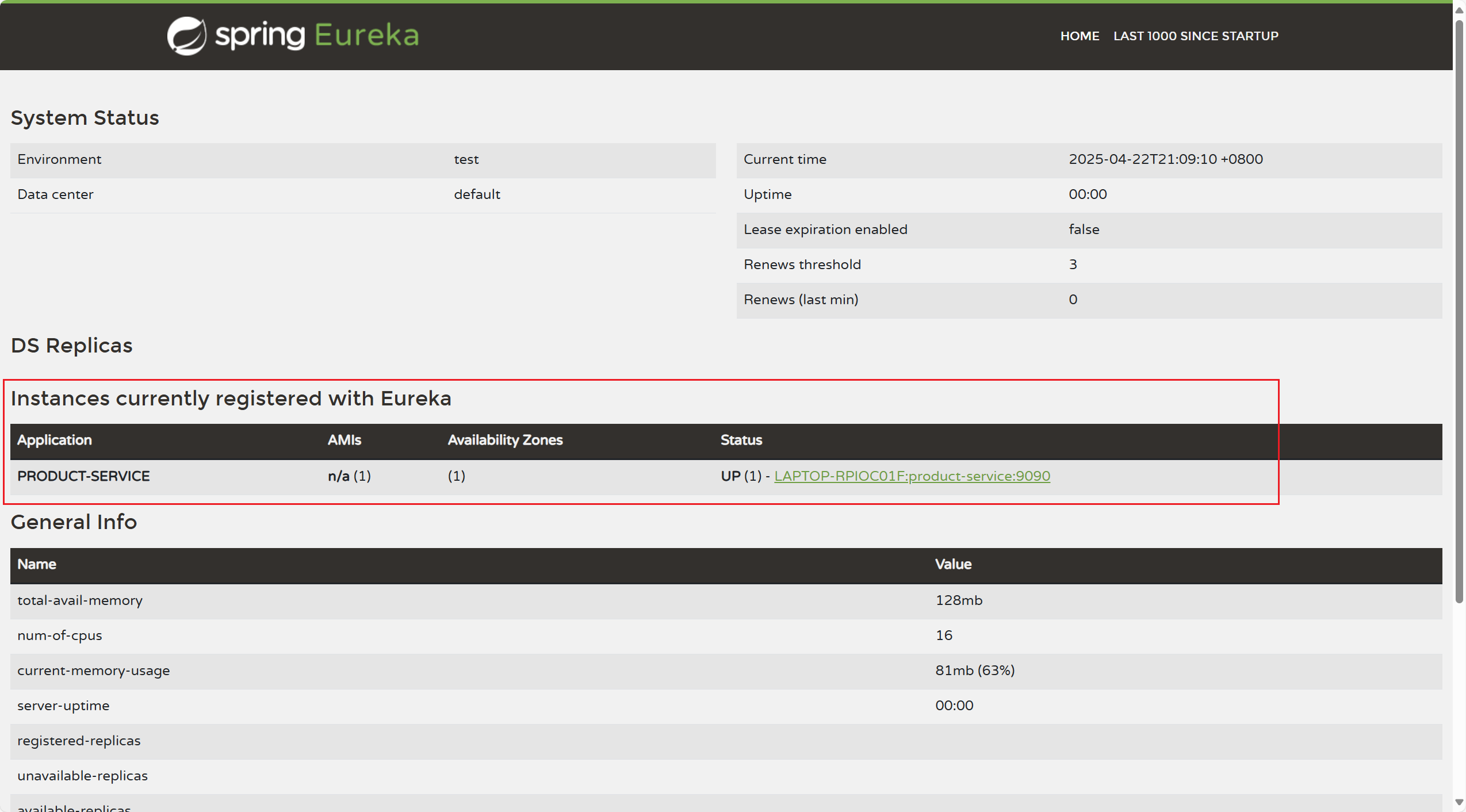The image size is (1466, 812).
Task: Open LAST 1000 SINCE STARTUP page
Action: pyautogui.click(x=1196, y=36)
